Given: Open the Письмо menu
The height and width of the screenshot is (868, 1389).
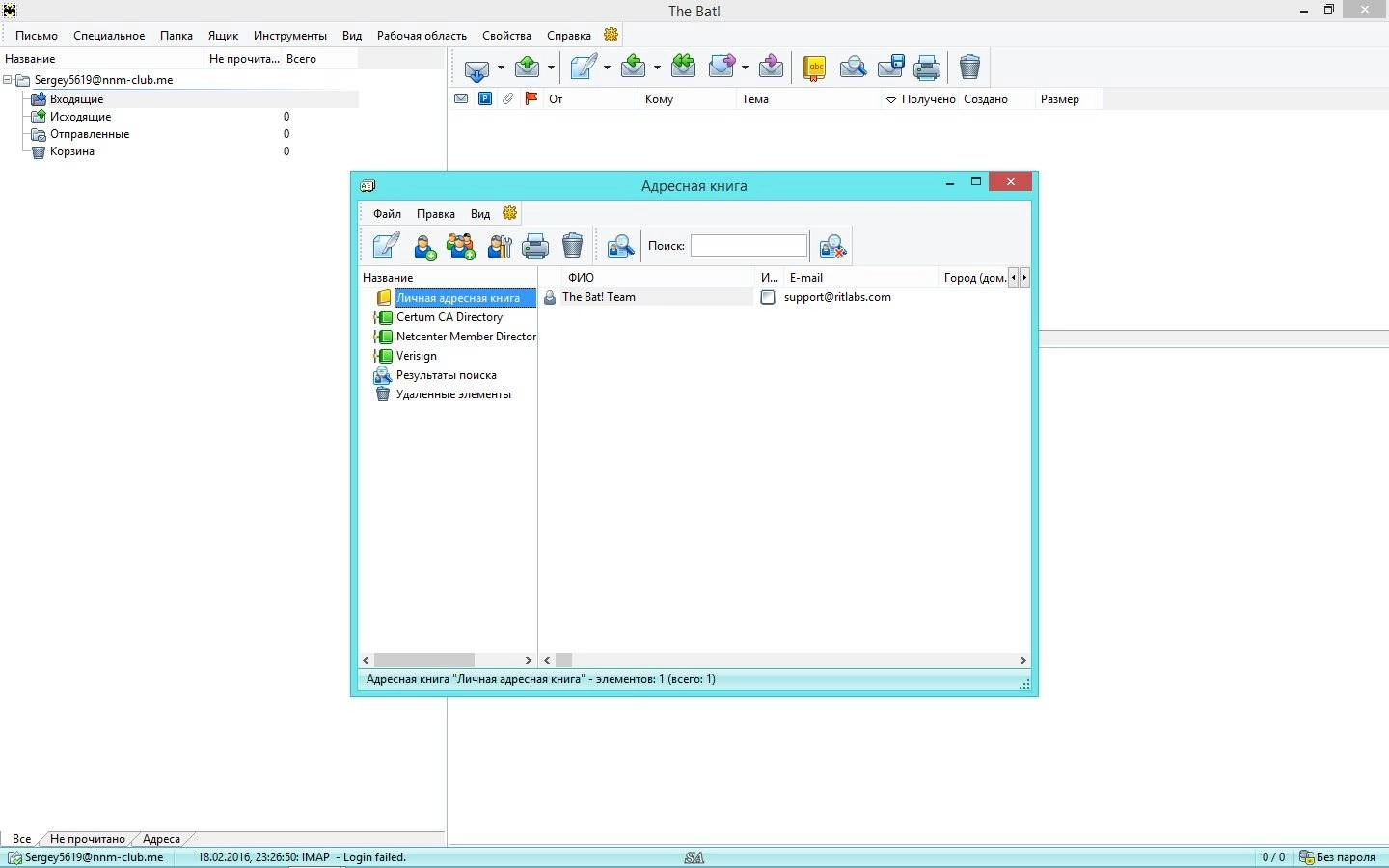Looking at the screenshot, I should click(x=37, y=36).
